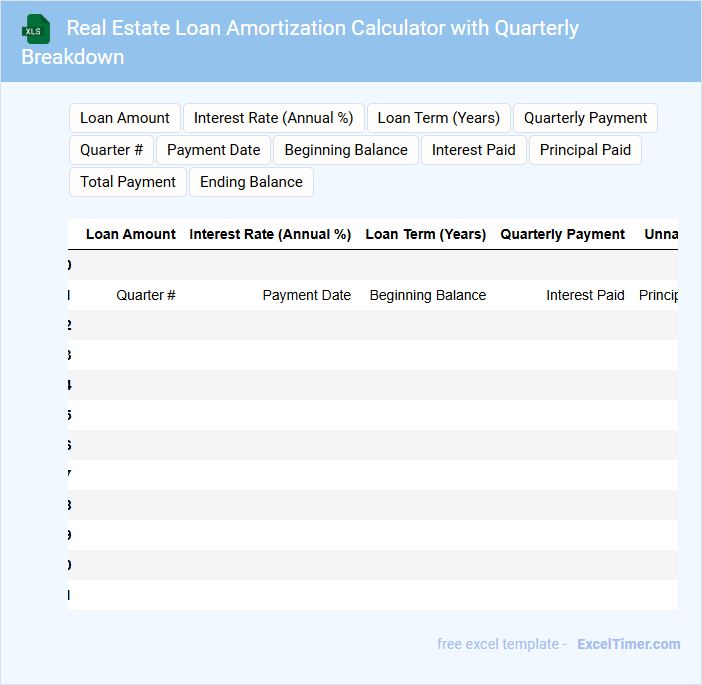Click the Quarterly Payment column header
This screenshot has height=685, width=702.
(563, 235)
